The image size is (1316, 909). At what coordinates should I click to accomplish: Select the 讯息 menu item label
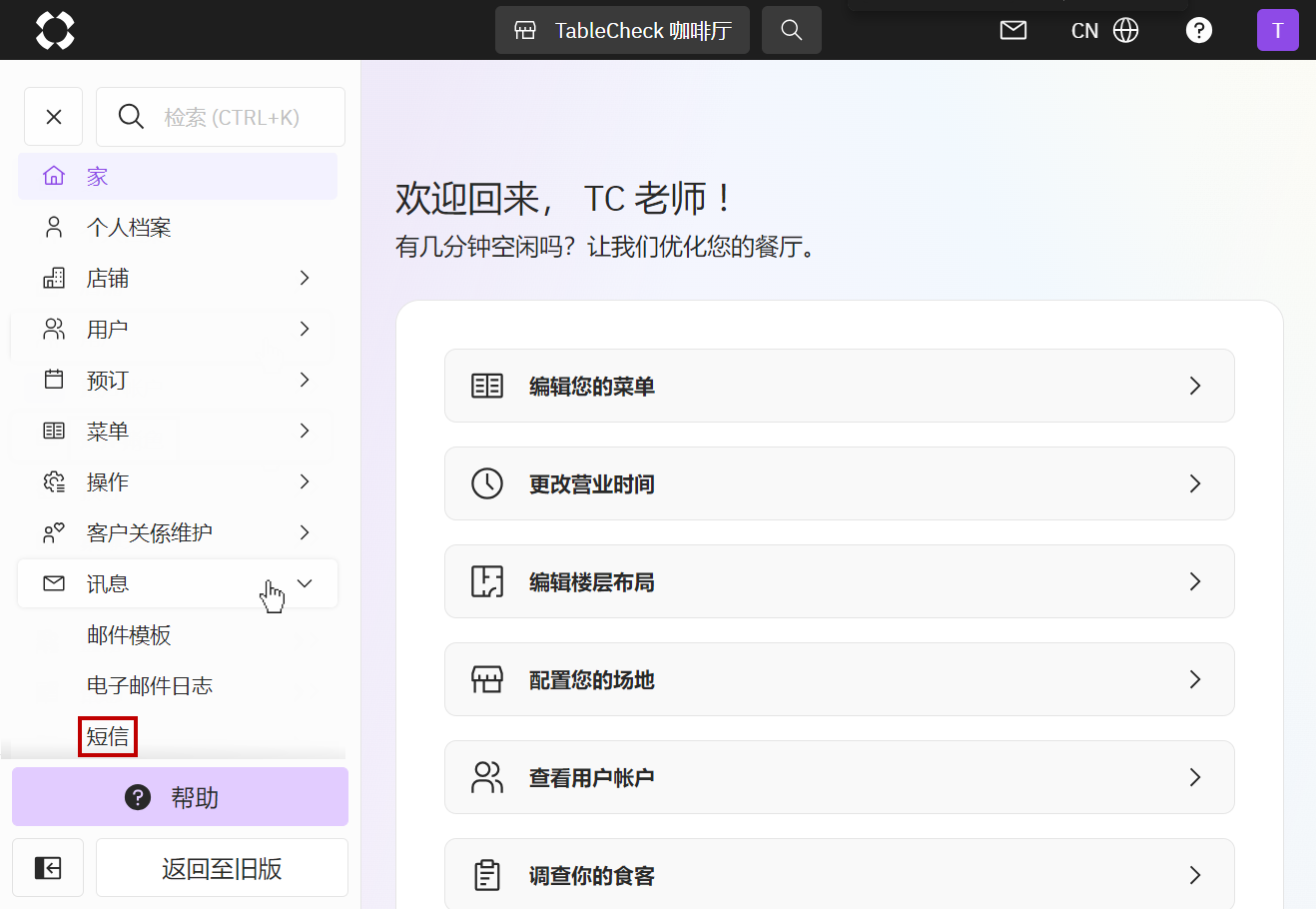point(108,584)
